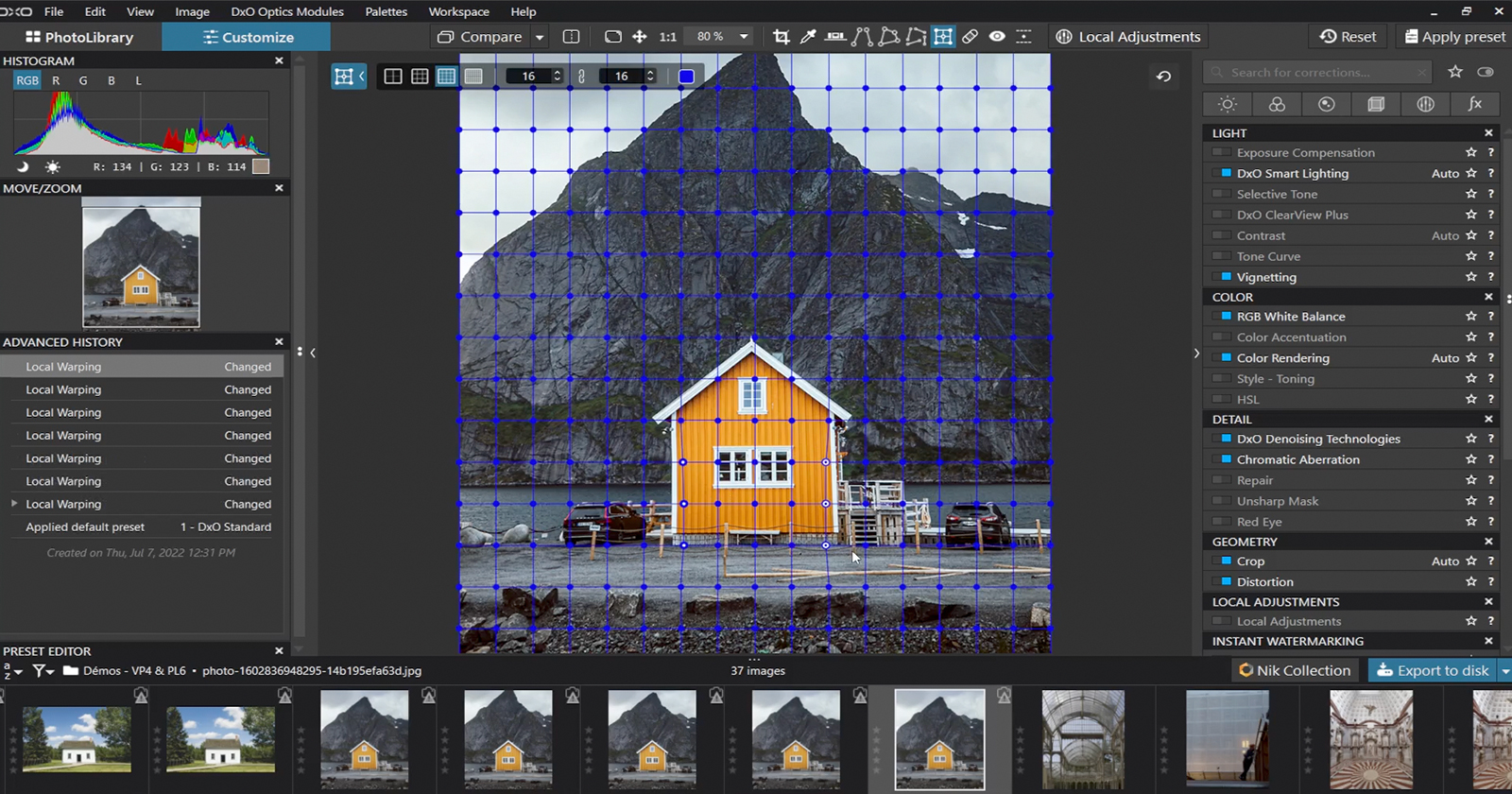Click the Export to disk button
The image size is (1512, 794).
pos(1433,670)
